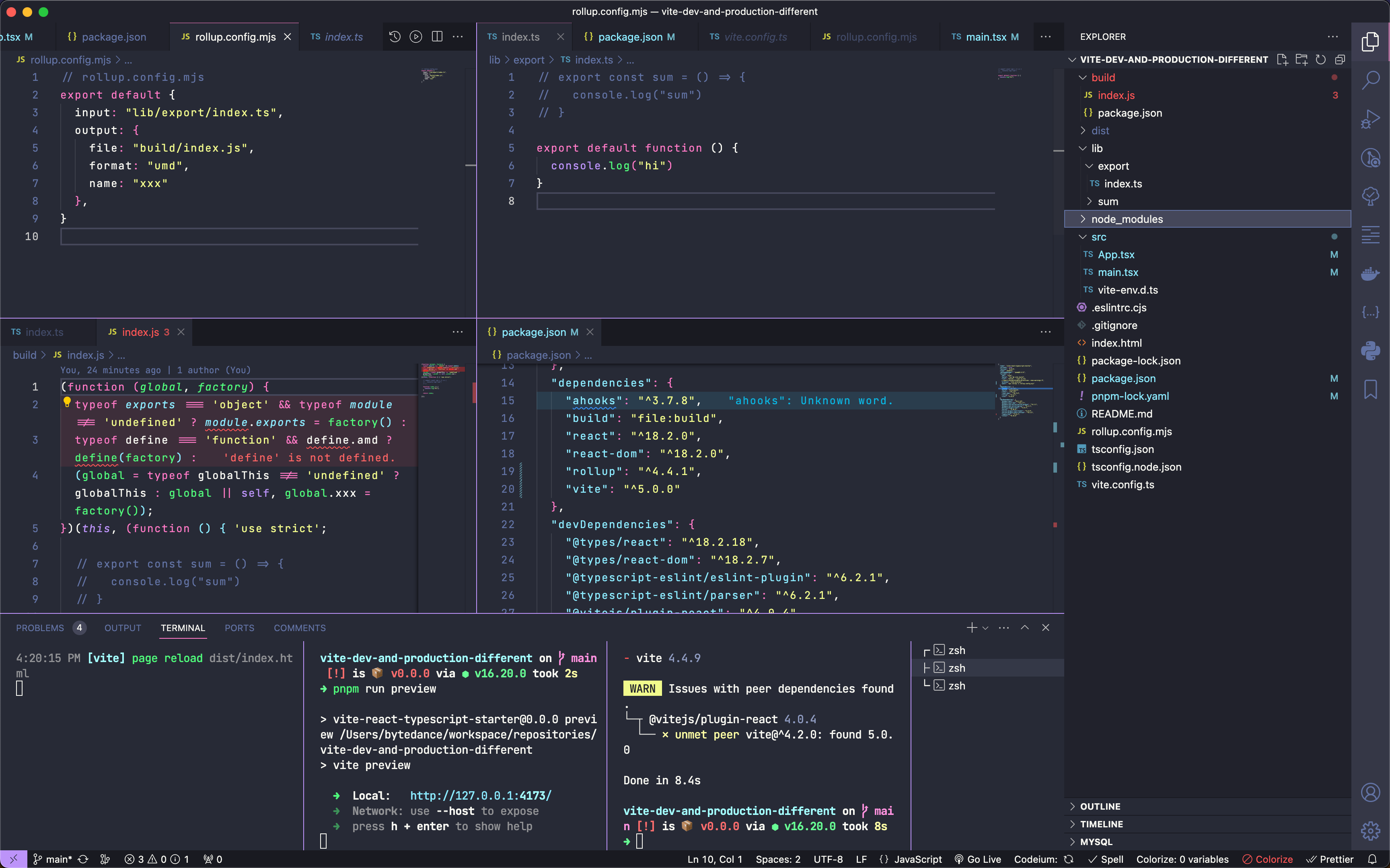Maximize the terminal panel with chevron
The image size is (1390, 868).
coord(1024,627)
